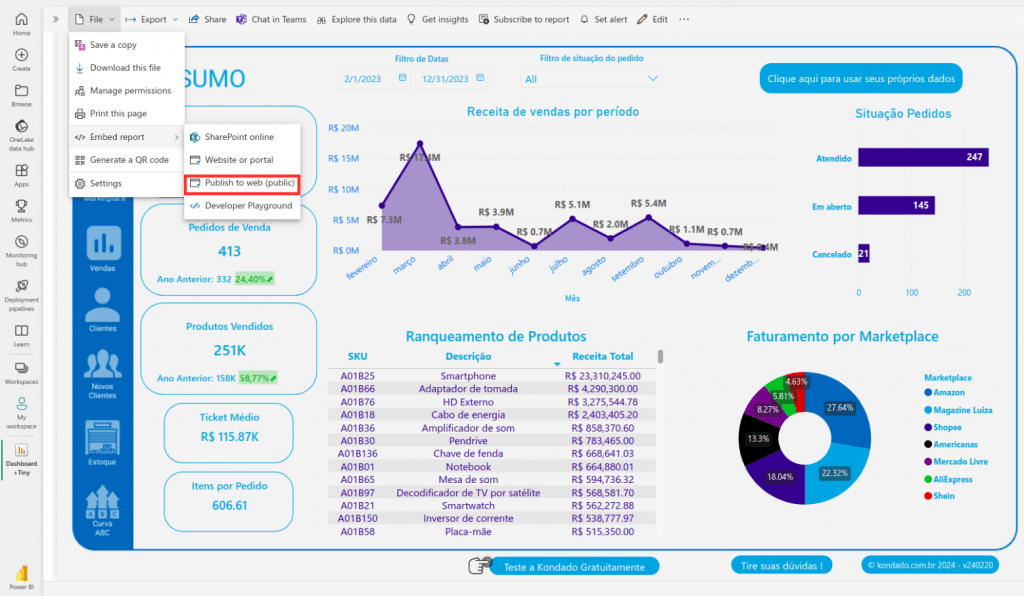The image size is (1024, 596).
Task: Open calendar picker for start date
Action: click(x=402, y=78)
